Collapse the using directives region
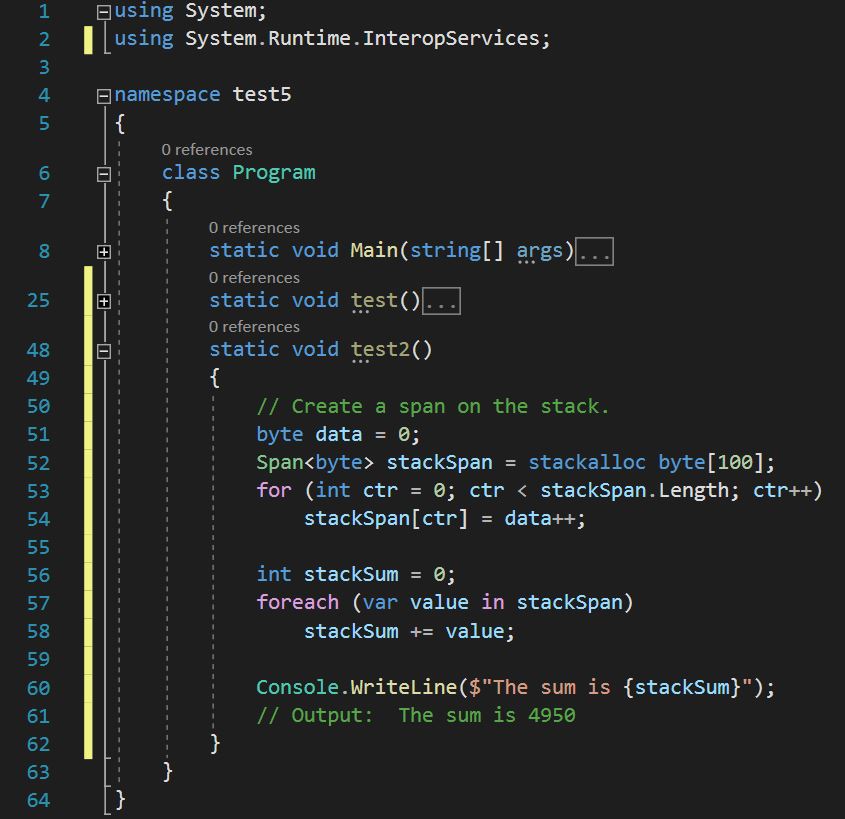This screenshot has height=819, width=845. click(x=104, y=10)
